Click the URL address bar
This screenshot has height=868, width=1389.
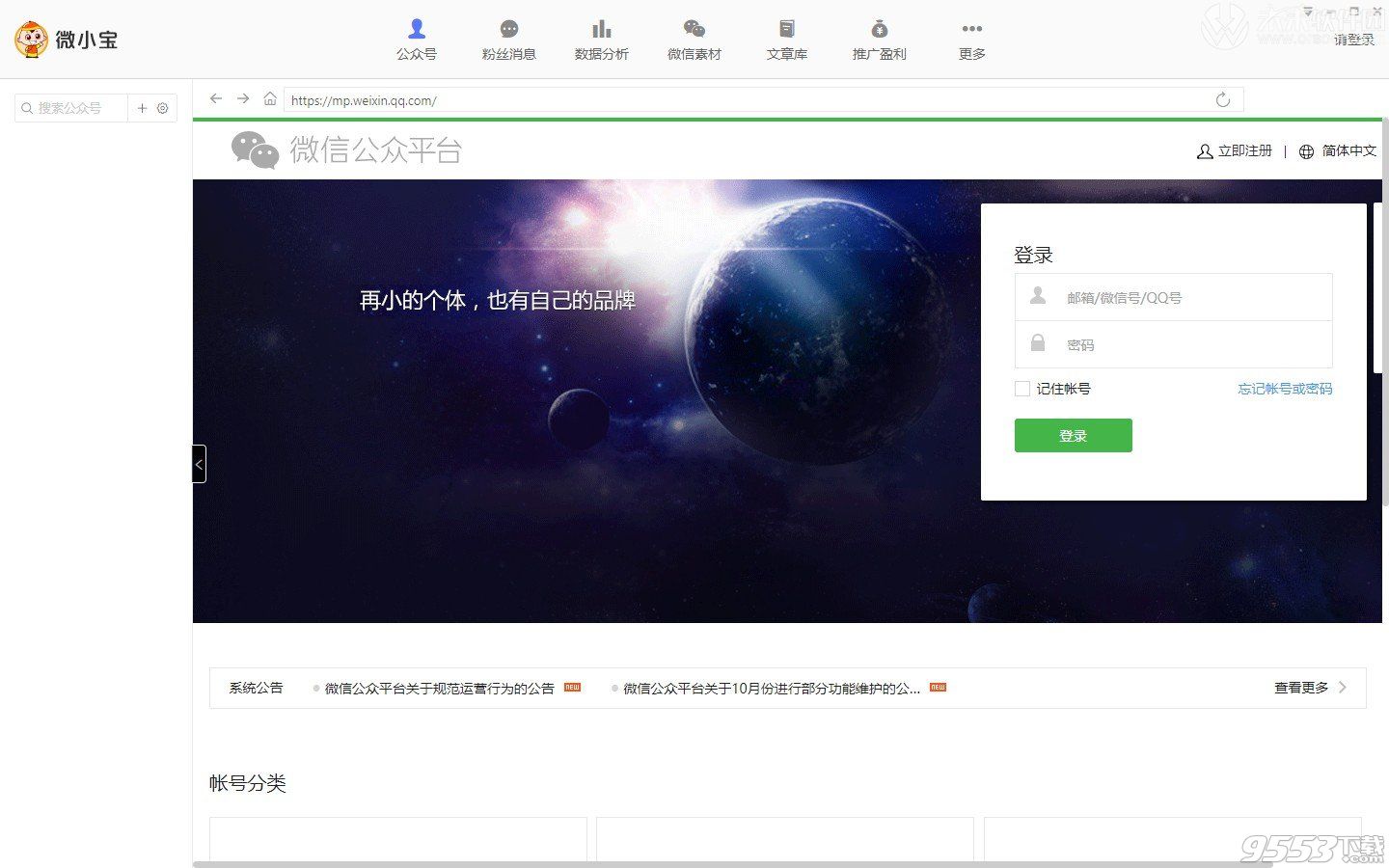[763, 100]
